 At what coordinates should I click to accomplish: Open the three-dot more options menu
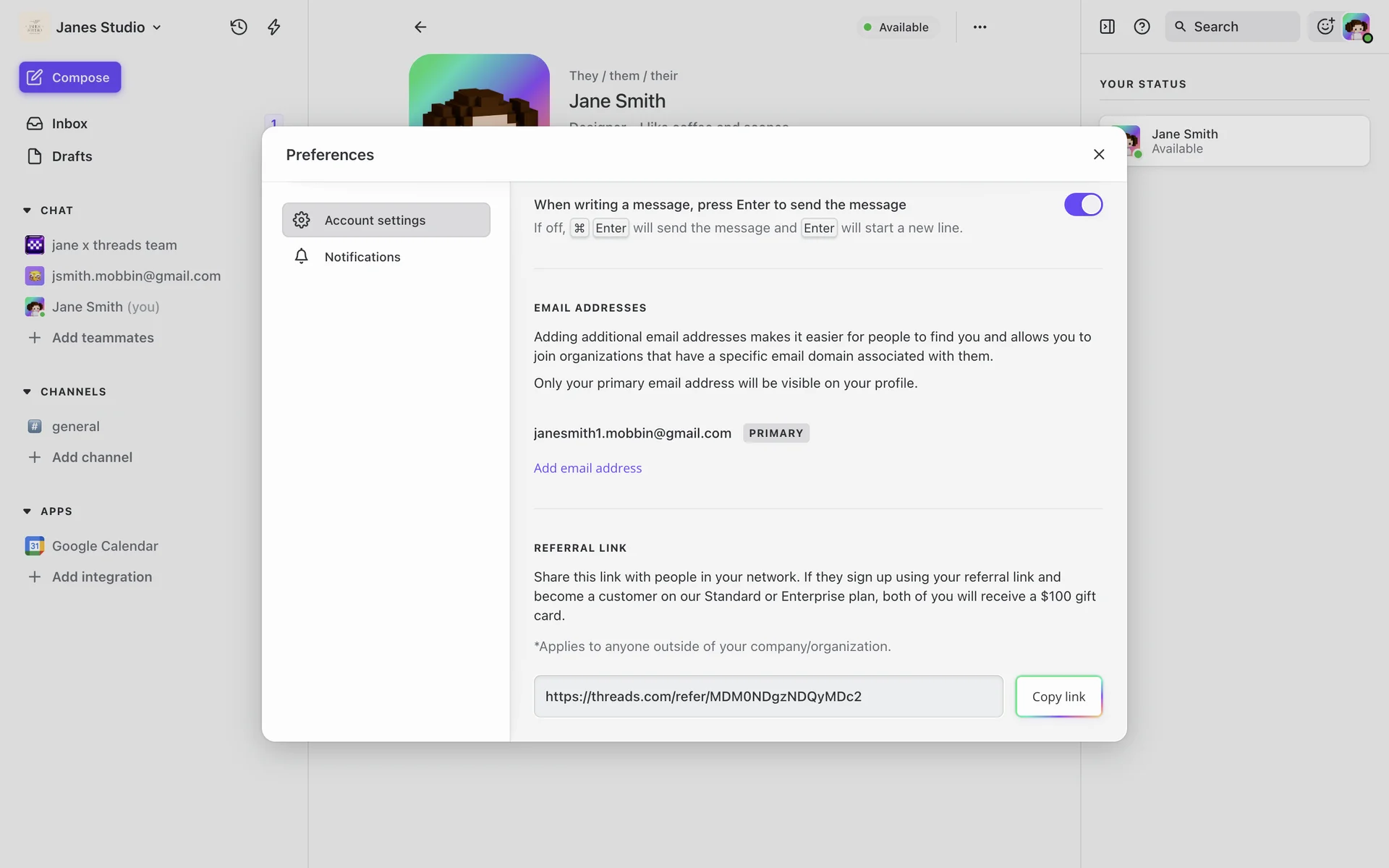(x=980, y=27)
